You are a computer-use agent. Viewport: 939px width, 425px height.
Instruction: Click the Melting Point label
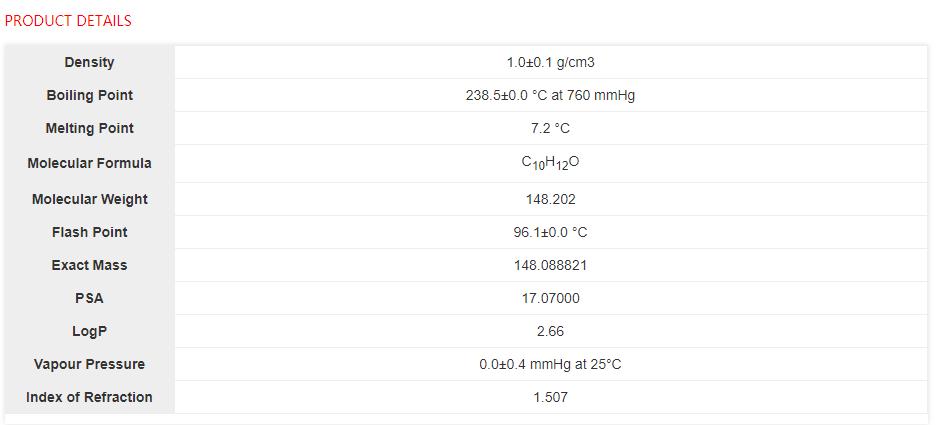[89, 128]
